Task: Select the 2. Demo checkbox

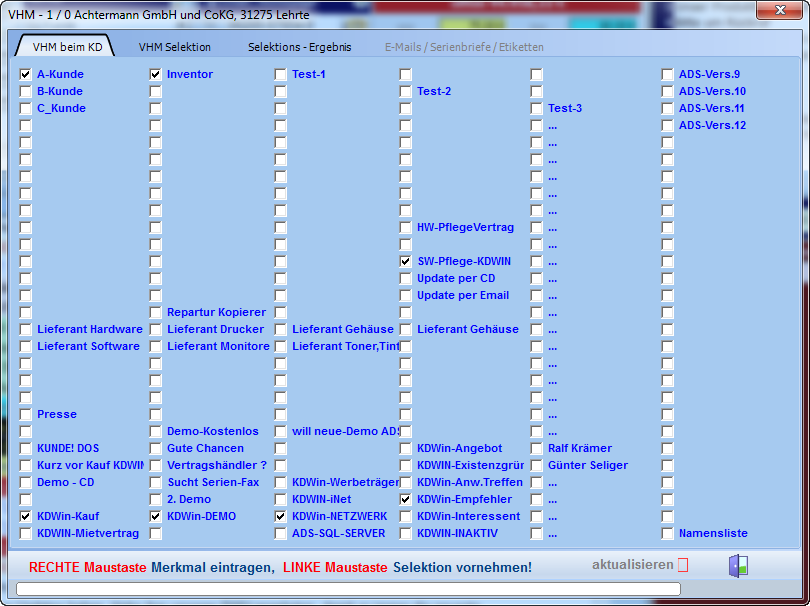Action: pyautogui.click(x=155, y=500)
